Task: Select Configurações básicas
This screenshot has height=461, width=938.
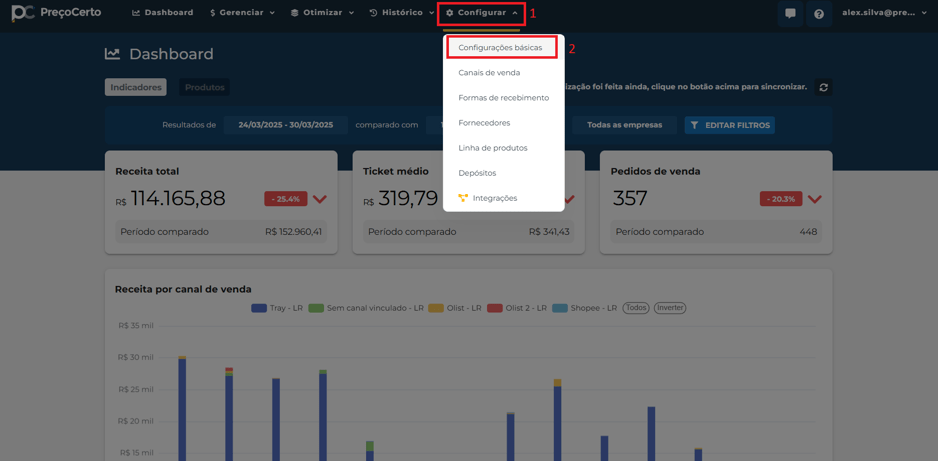Action: click(x=501, y=48)
